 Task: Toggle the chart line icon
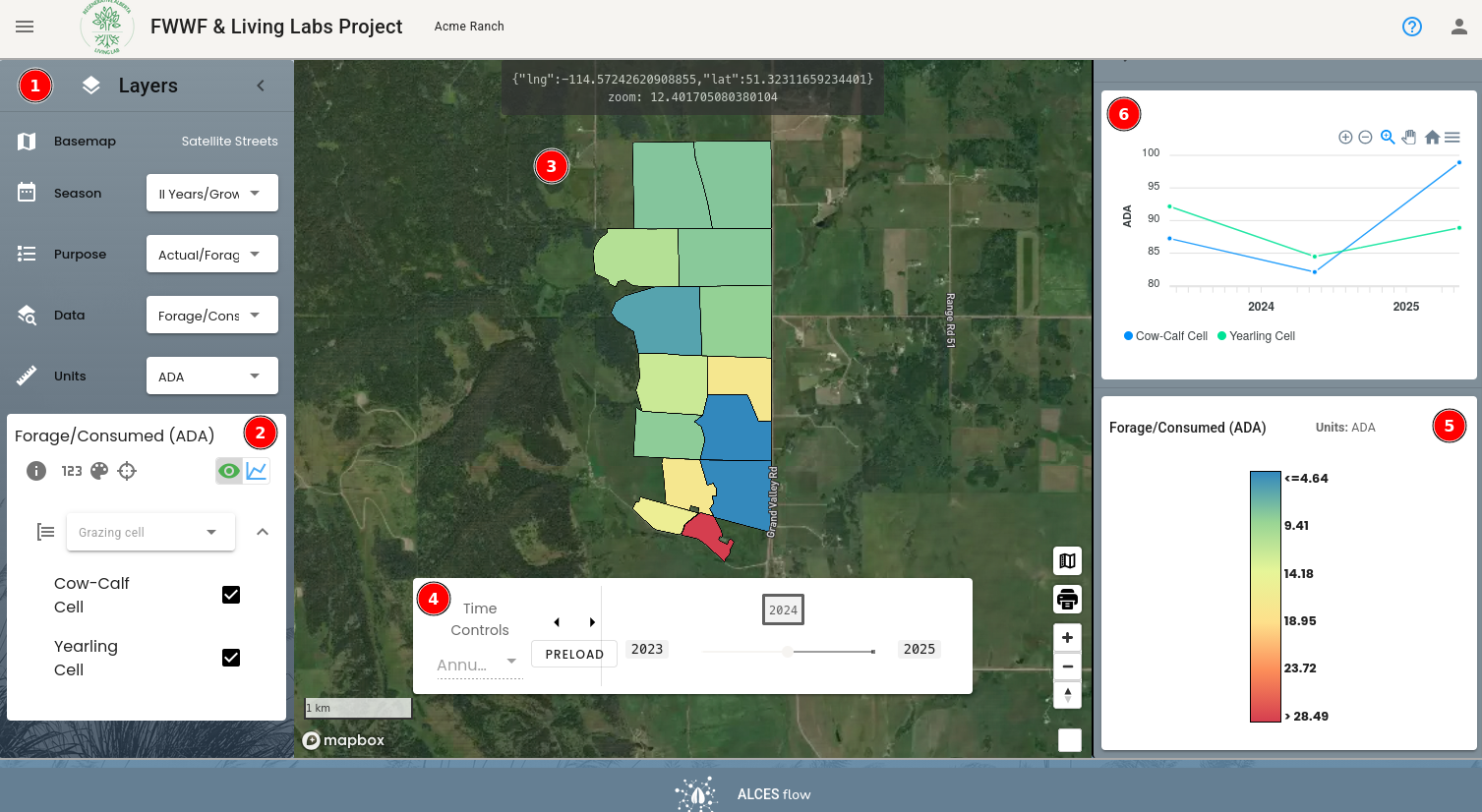pos(257,471)
